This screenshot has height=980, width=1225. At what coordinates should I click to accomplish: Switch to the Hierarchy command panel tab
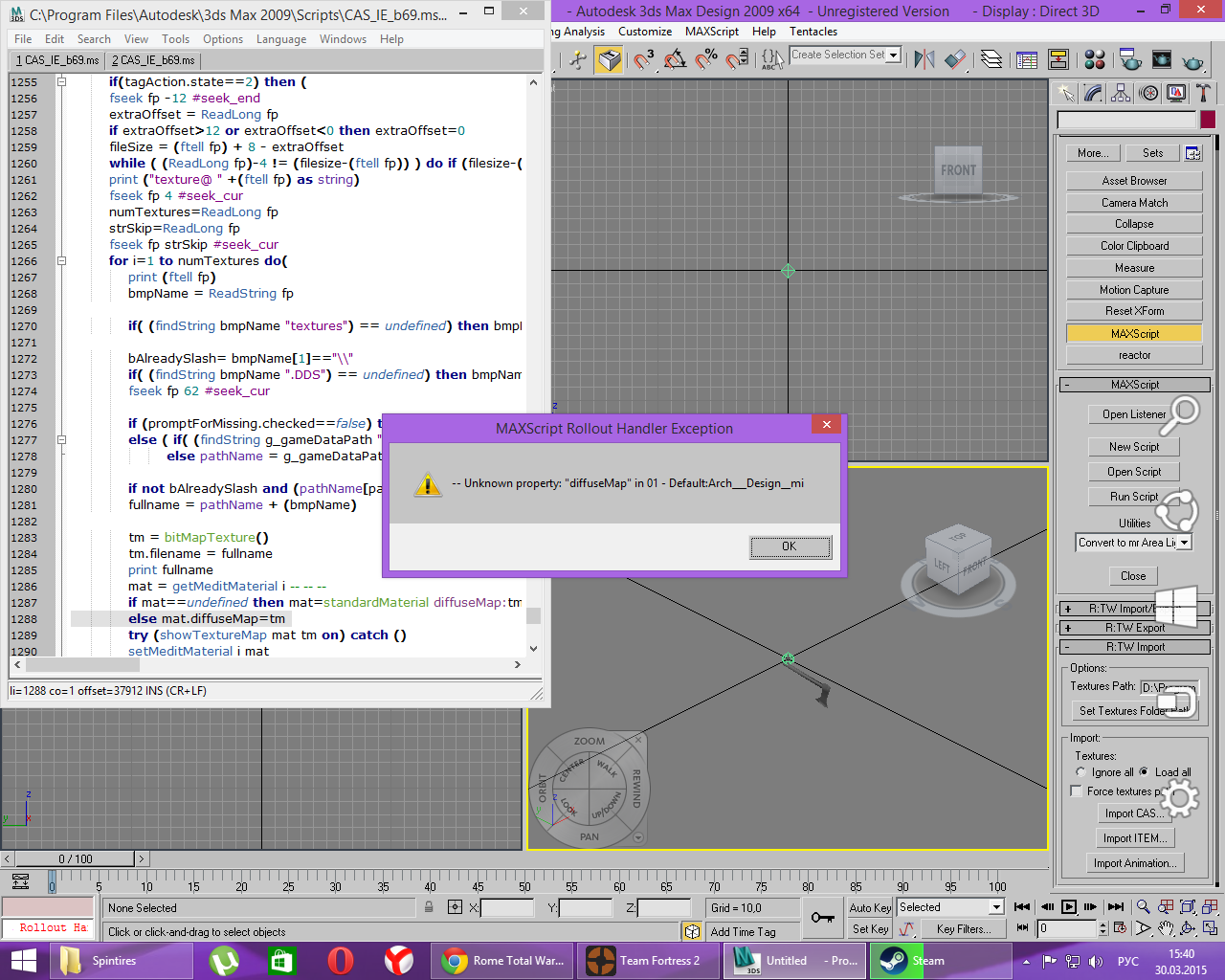(x=1121, y=93)
